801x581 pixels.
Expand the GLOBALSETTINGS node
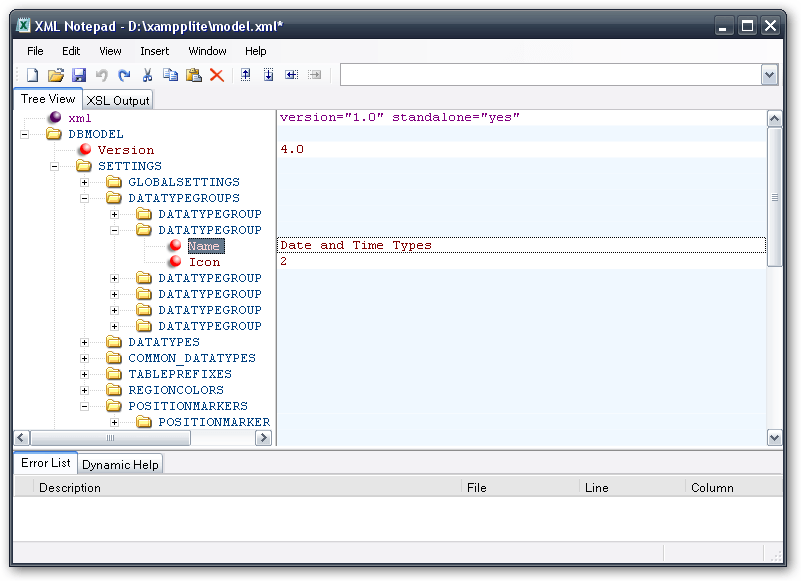85,182
